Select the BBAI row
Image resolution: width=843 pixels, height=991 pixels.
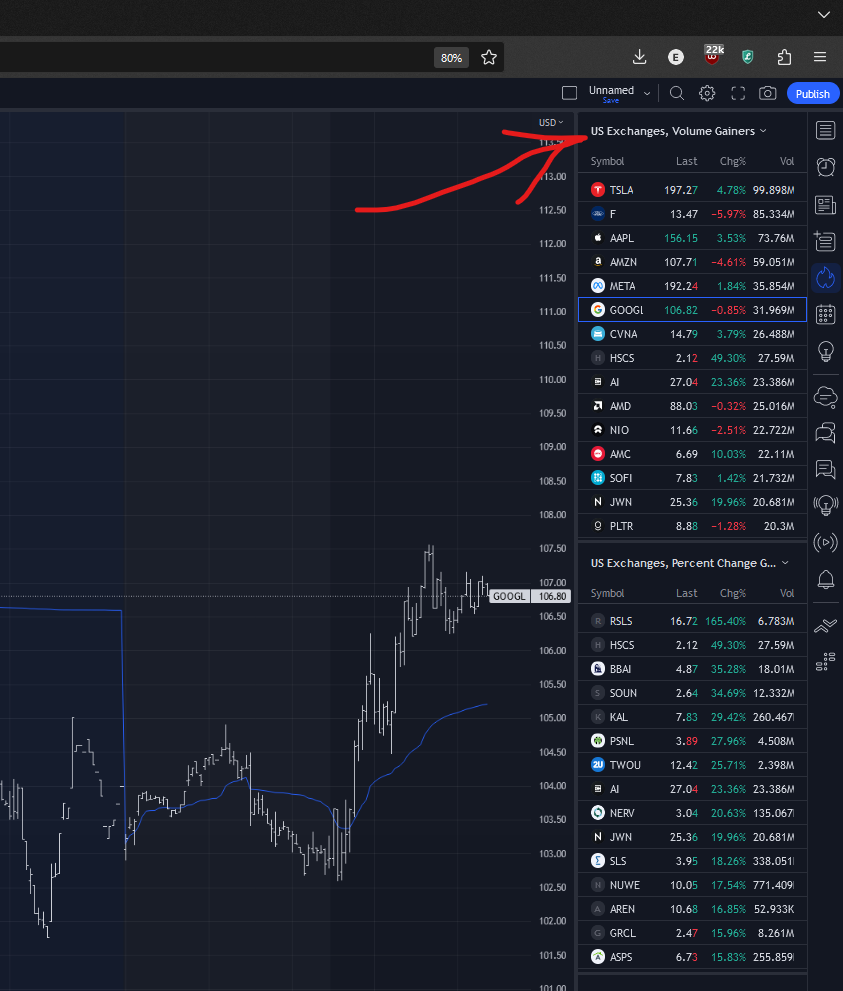tap(692, 669)
